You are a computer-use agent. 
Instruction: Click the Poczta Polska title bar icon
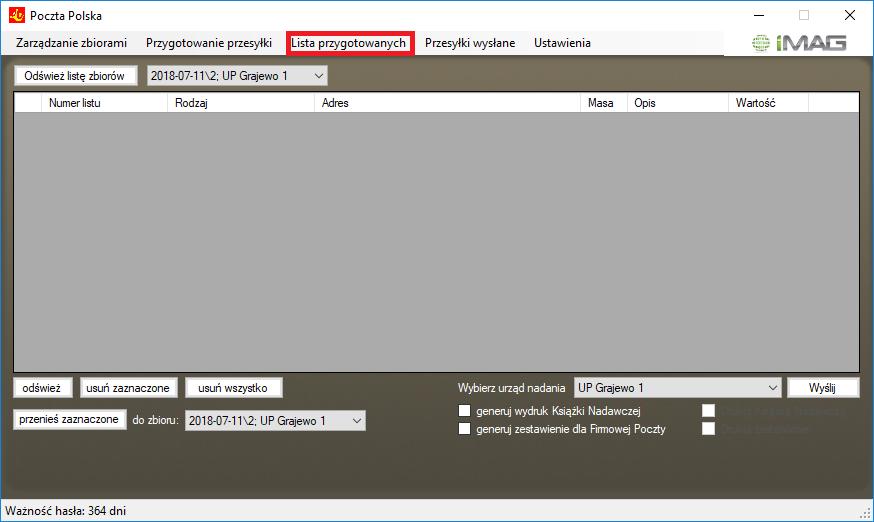pos(17,15)
